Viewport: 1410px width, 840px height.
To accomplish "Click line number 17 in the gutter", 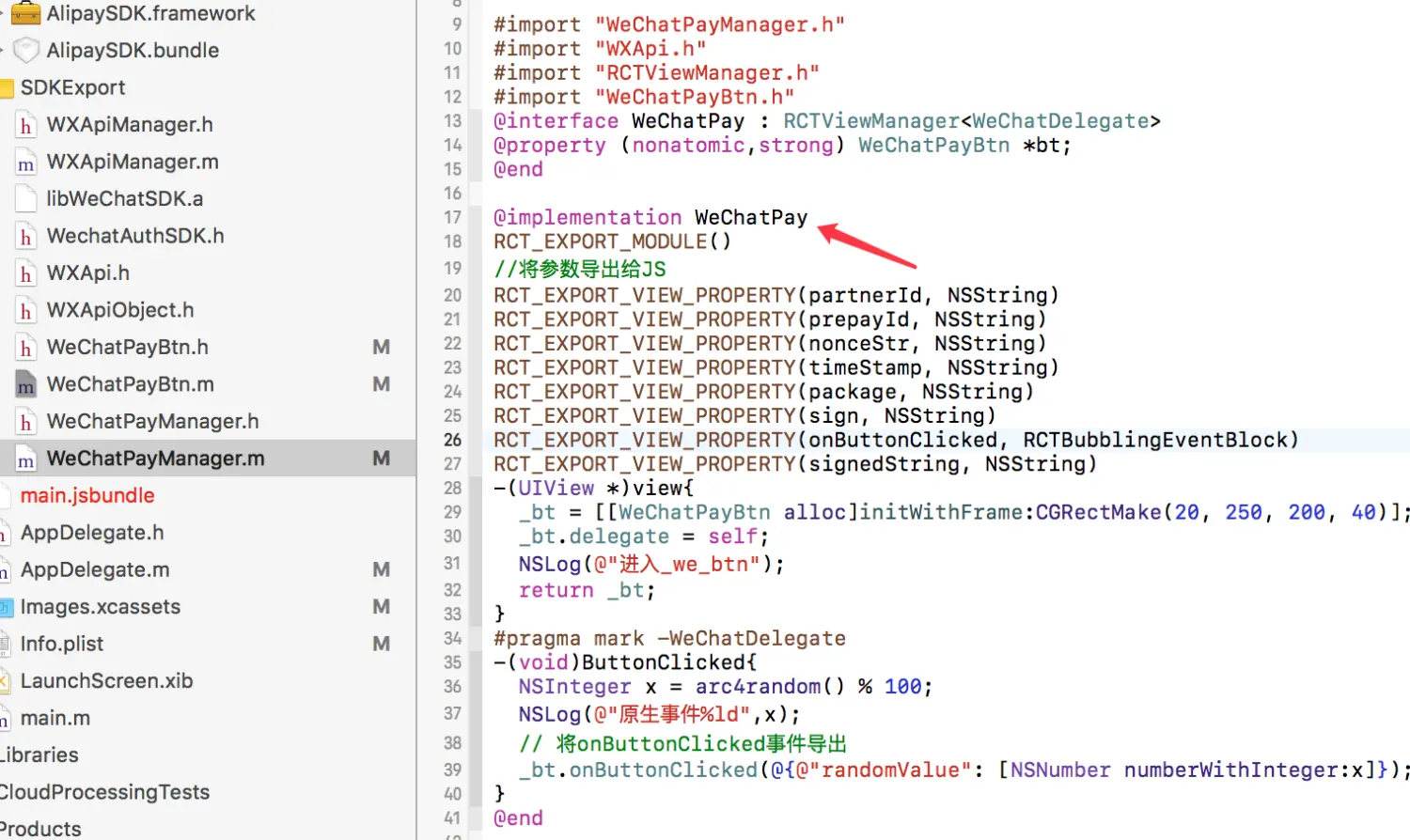I will coord(452,217).
